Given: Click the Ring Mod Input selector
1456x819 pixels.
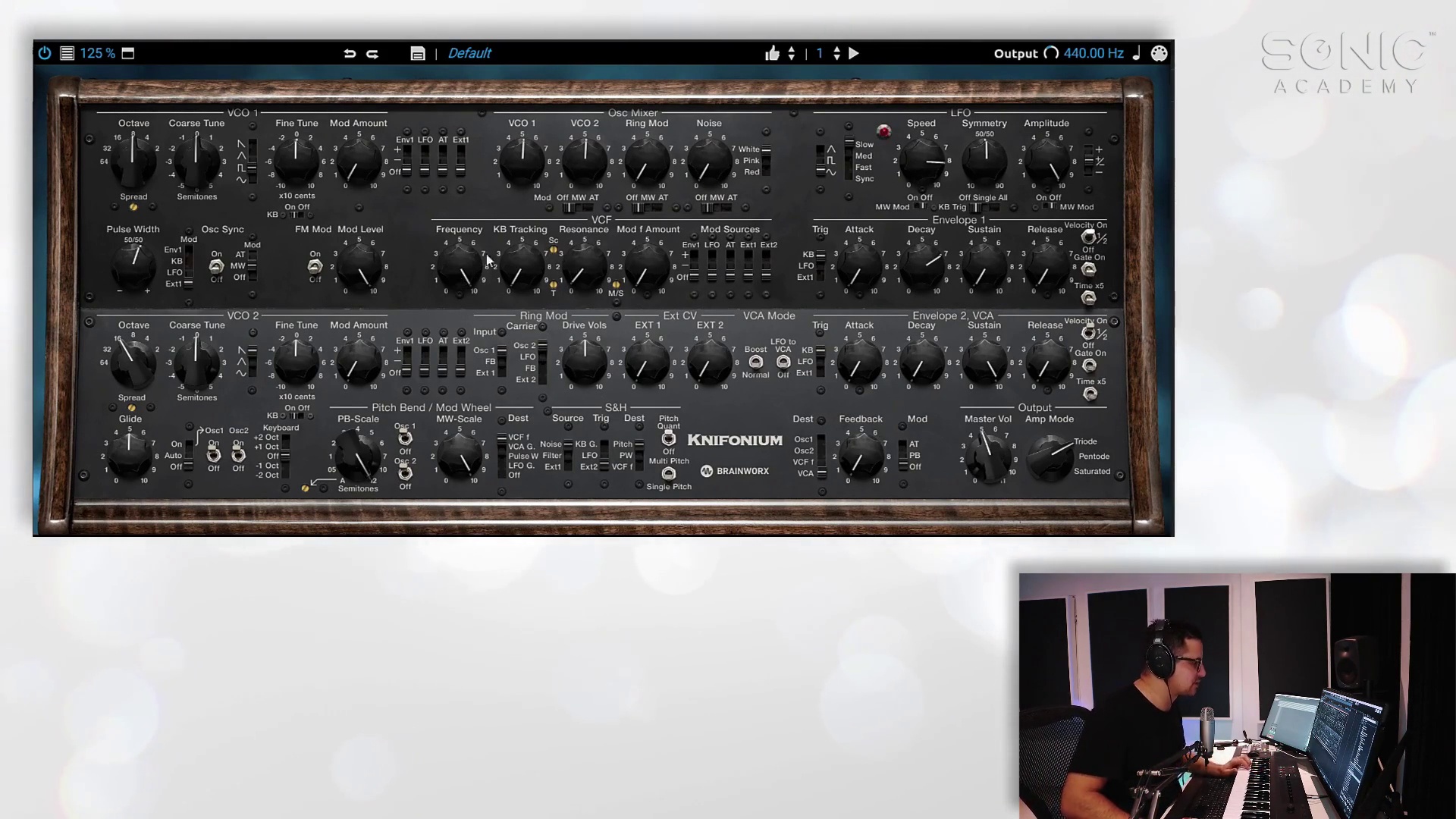Looking at the screenshot, I should point(502,362).
